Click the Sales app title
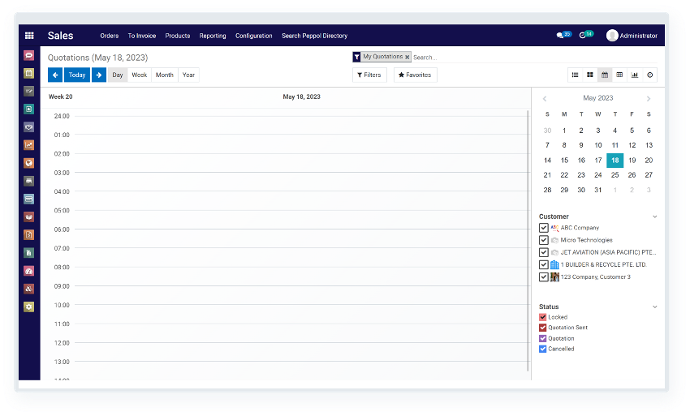Image resolution: width=690 pixels, height=416 pixels. 60,36
